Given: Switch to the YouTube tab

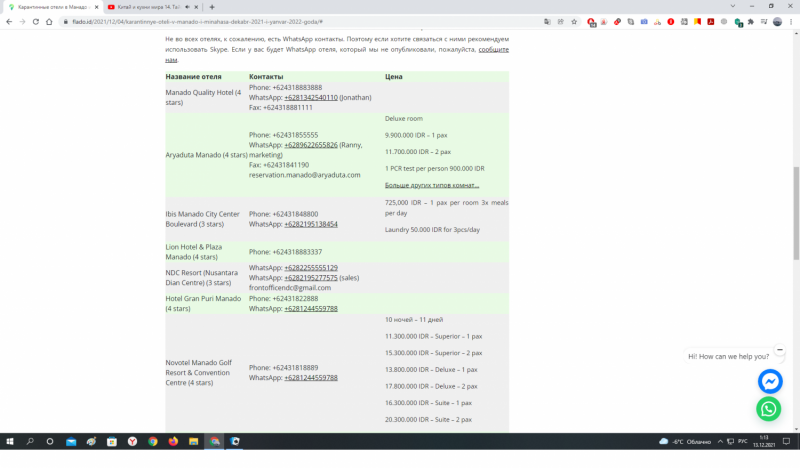Looking at the screenshot, I should tap(148, 7).
